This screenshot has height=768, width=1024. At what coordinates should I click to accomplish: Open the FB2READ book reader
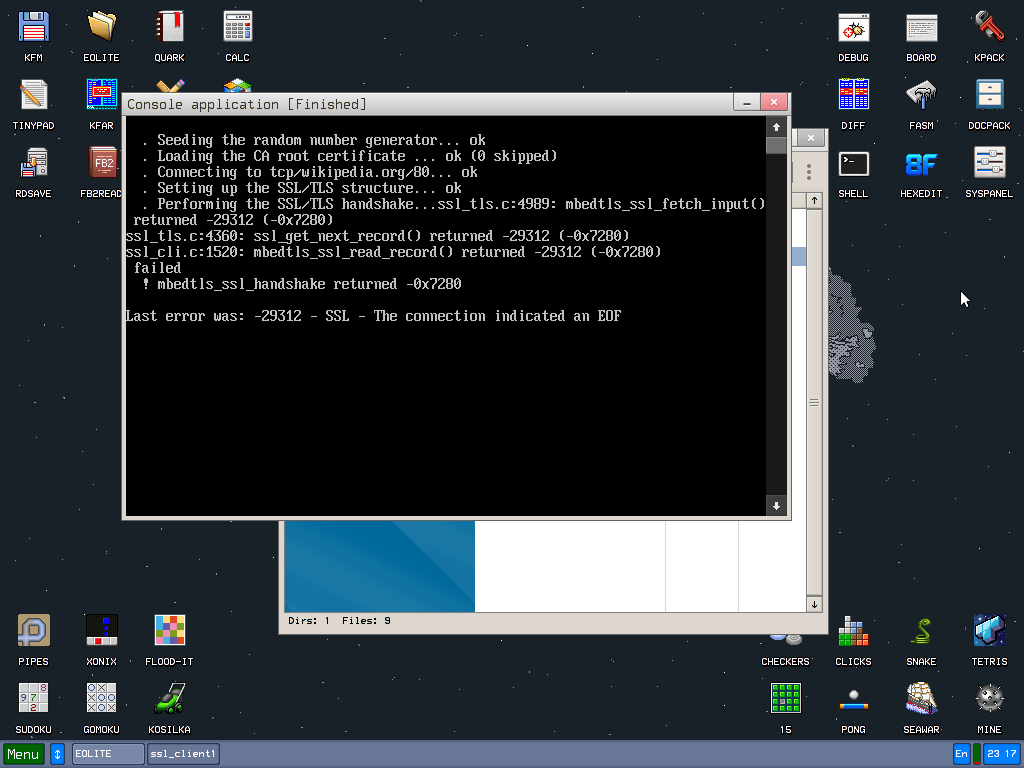point(101,165)
